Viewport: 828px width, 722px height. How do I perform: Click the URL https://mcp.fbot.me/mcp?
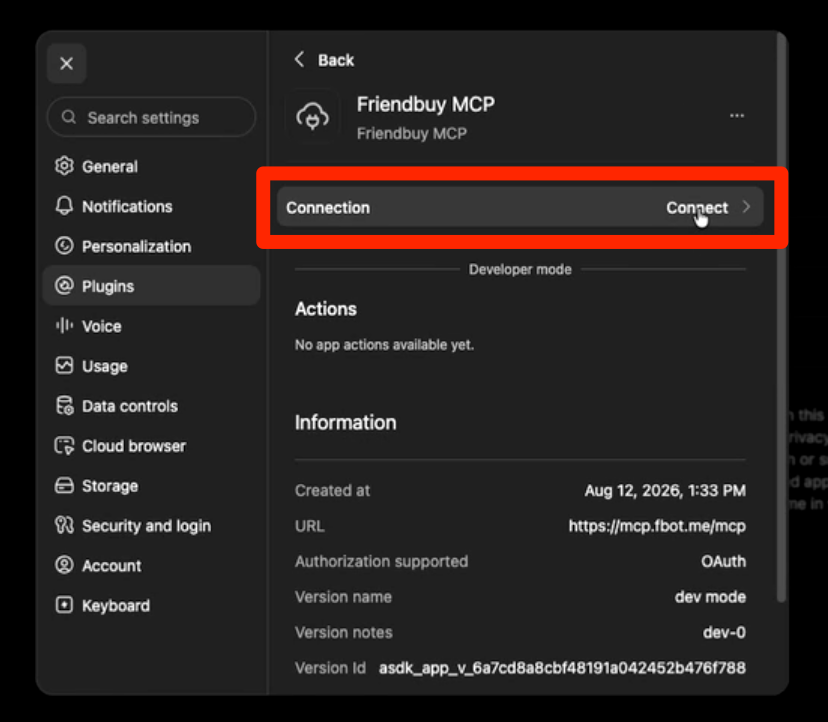tap(657, 526)
